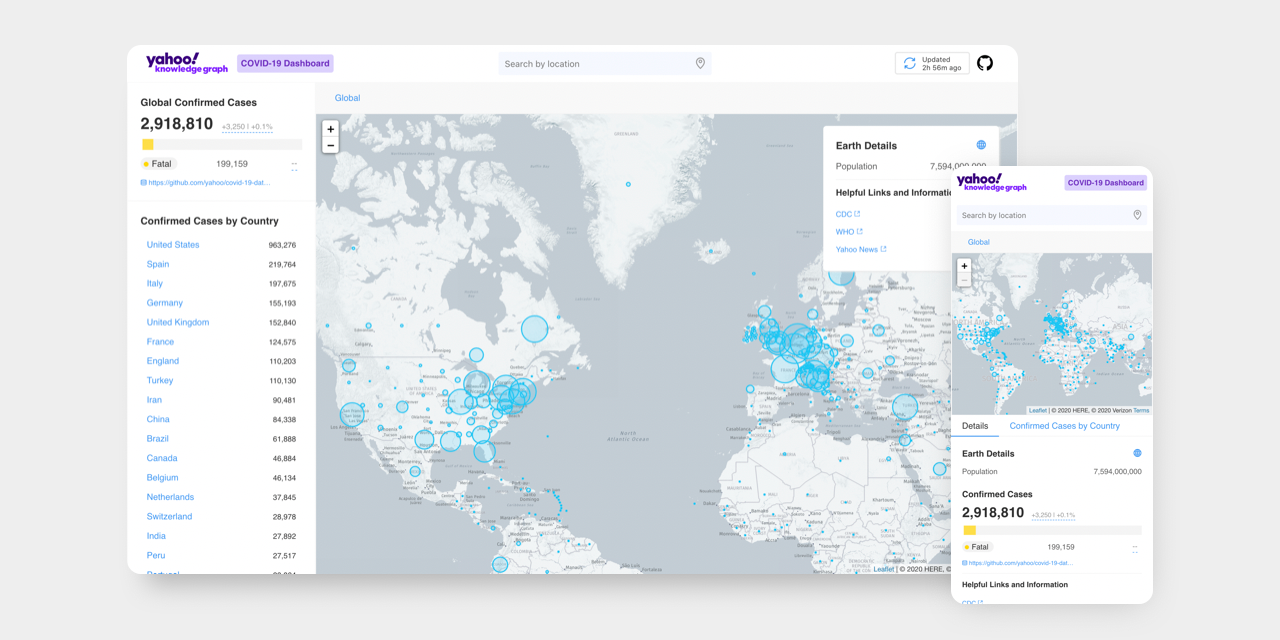Click the Leaflet attribution on desktop map
Screen dimensions: 1280x640
884,569
